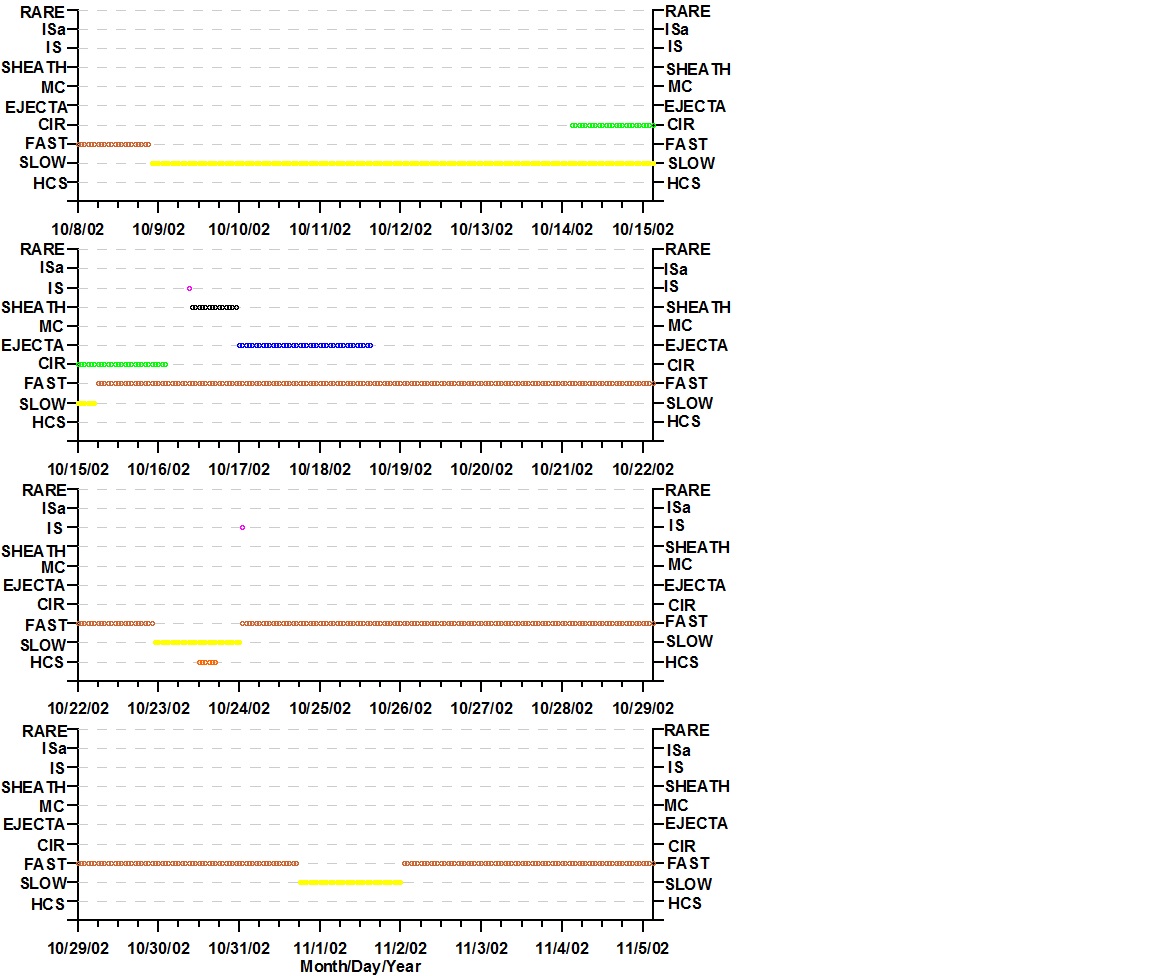Select the long yellow SLOW bar from 10/9/02
The image size is (1154, 976).
pos(403,163)
